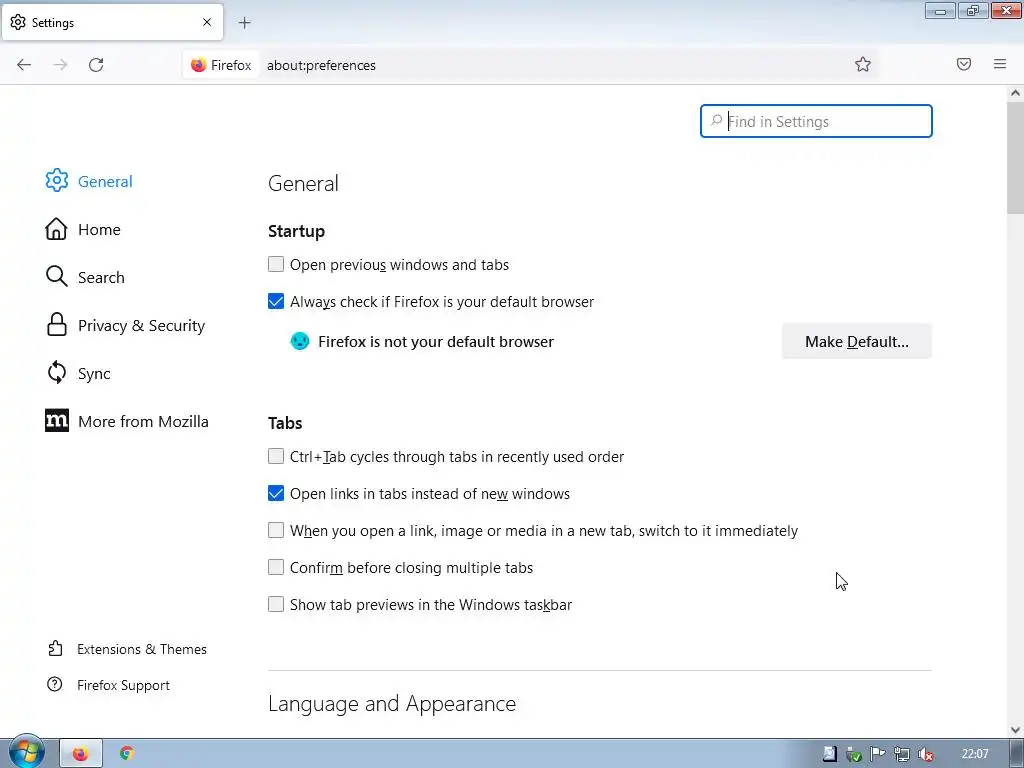Click the first system tray icon before the USB icon

pos(829,754)
